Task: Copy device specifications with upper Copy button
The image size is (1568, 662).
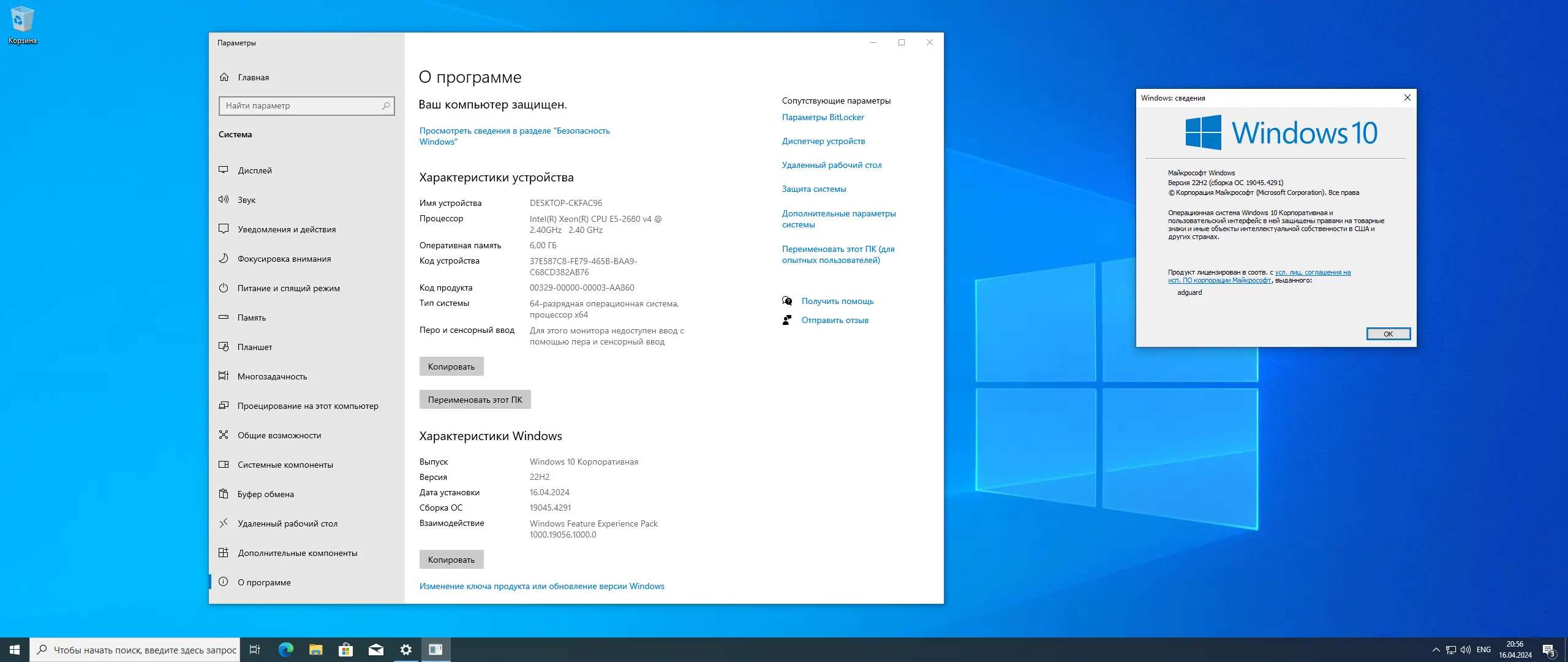Action: pos(451,367)
